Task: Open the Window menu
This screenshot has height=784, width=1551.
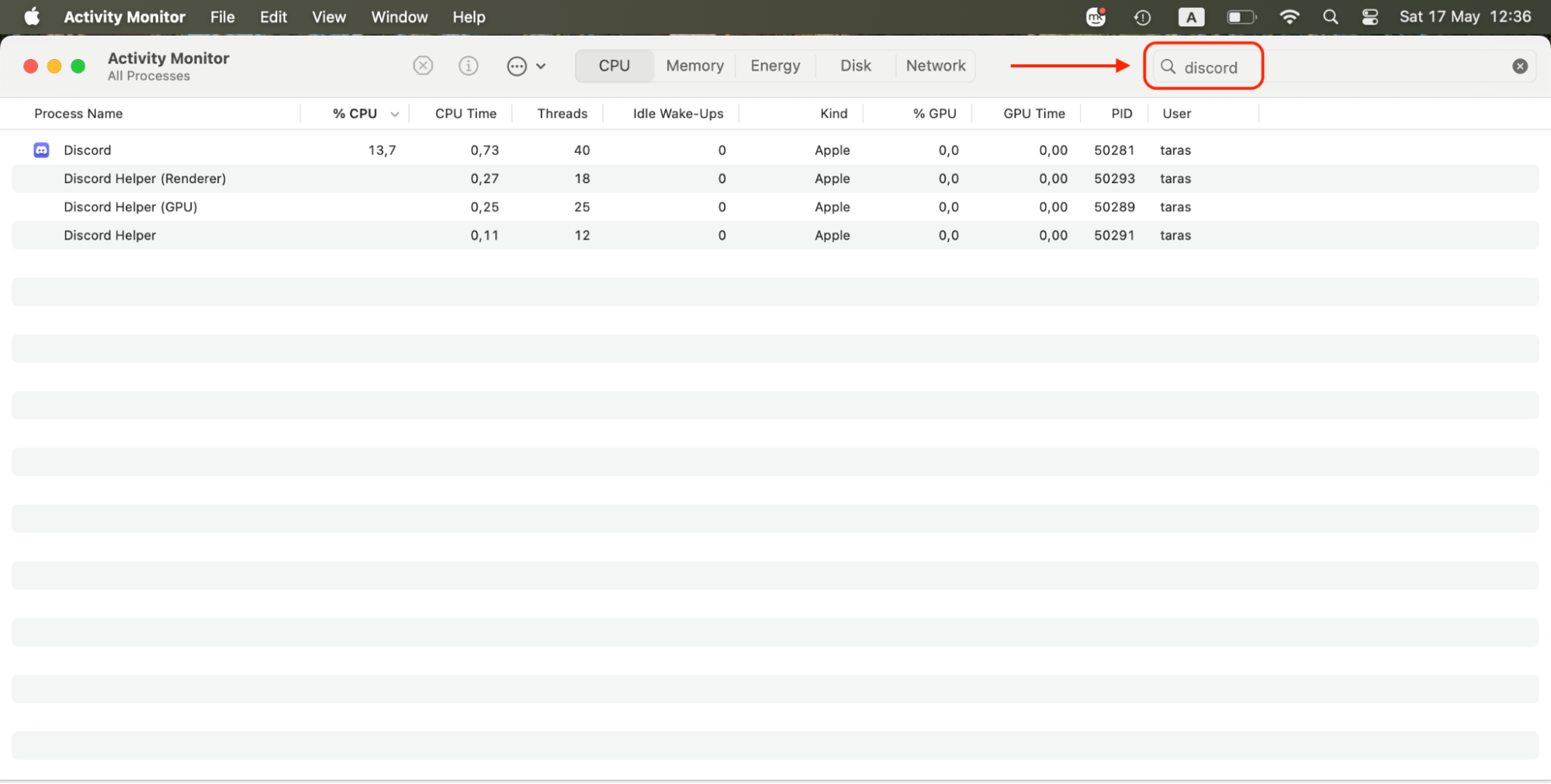Action: click(399, 16)
